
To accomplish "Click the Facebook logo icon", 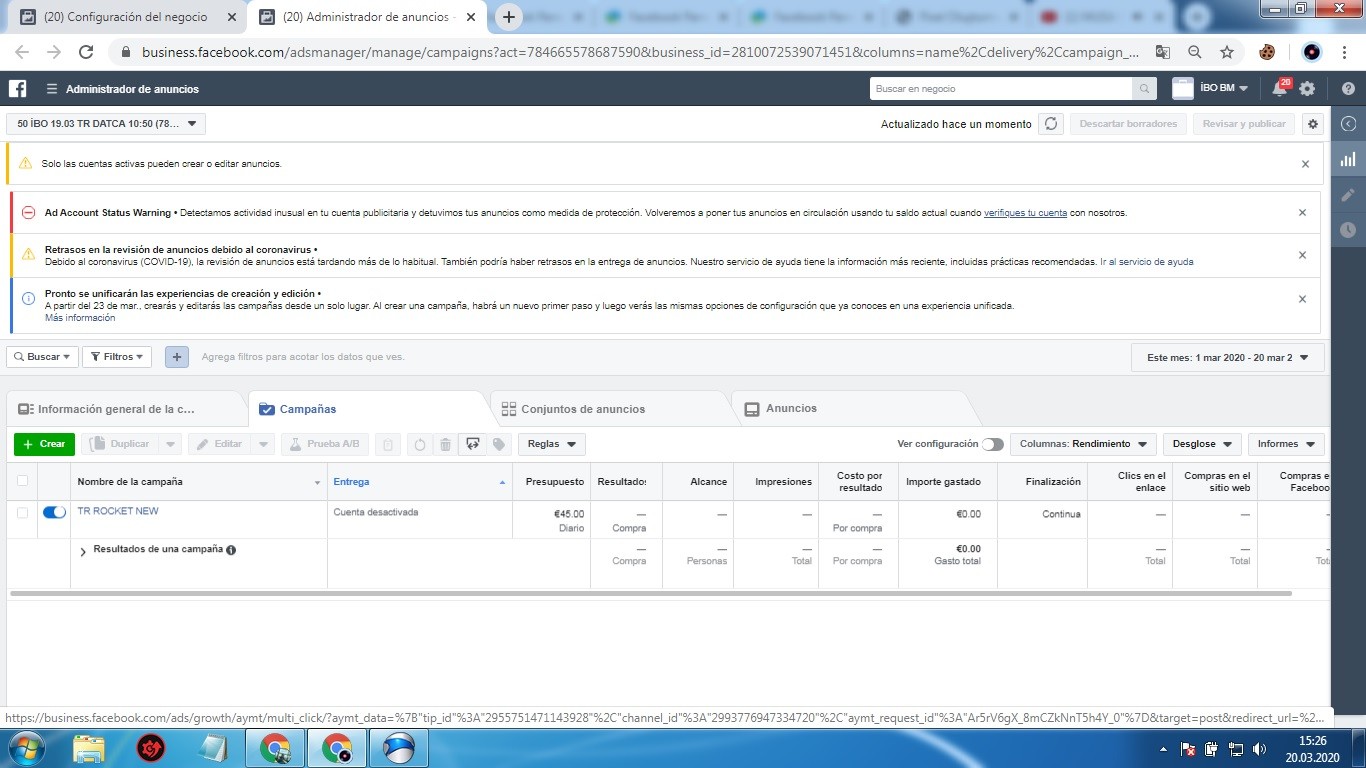I will tap(18, 89).
